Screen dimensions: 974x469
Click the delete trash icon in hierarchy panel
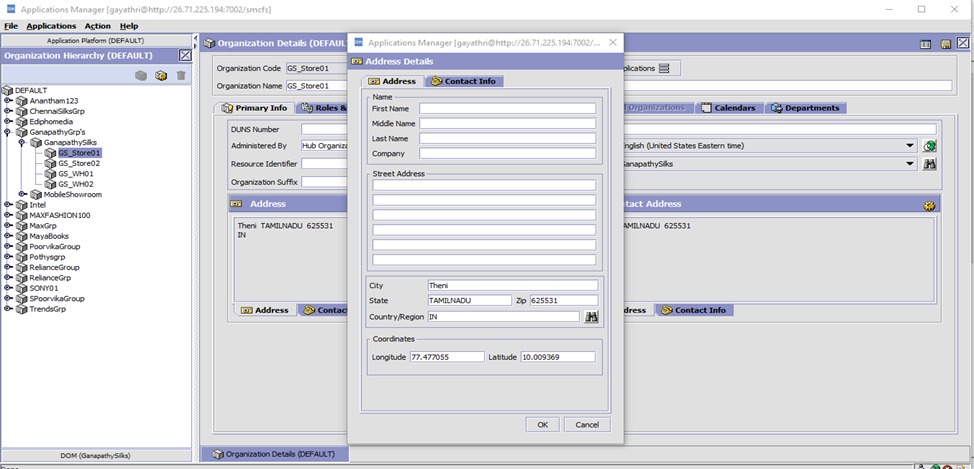coord(181,75)
